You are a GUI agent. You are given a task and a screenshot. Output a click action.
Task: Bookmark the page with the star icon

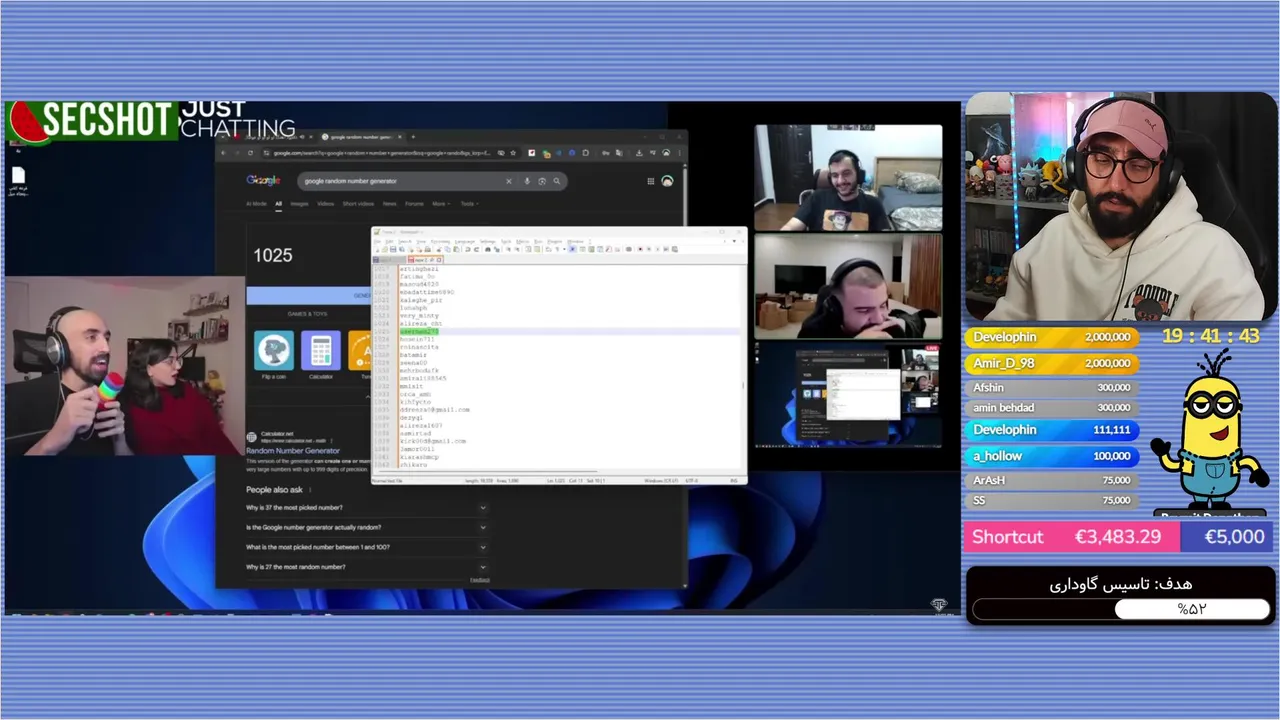pos(513,153)
